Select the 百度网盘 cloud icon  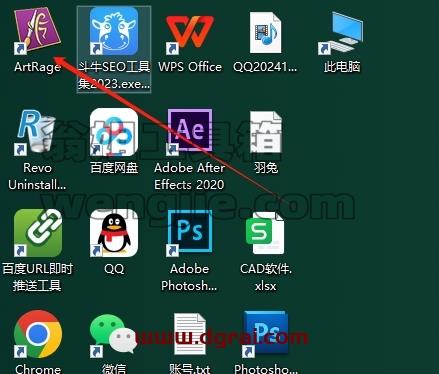tap(114, 132)
